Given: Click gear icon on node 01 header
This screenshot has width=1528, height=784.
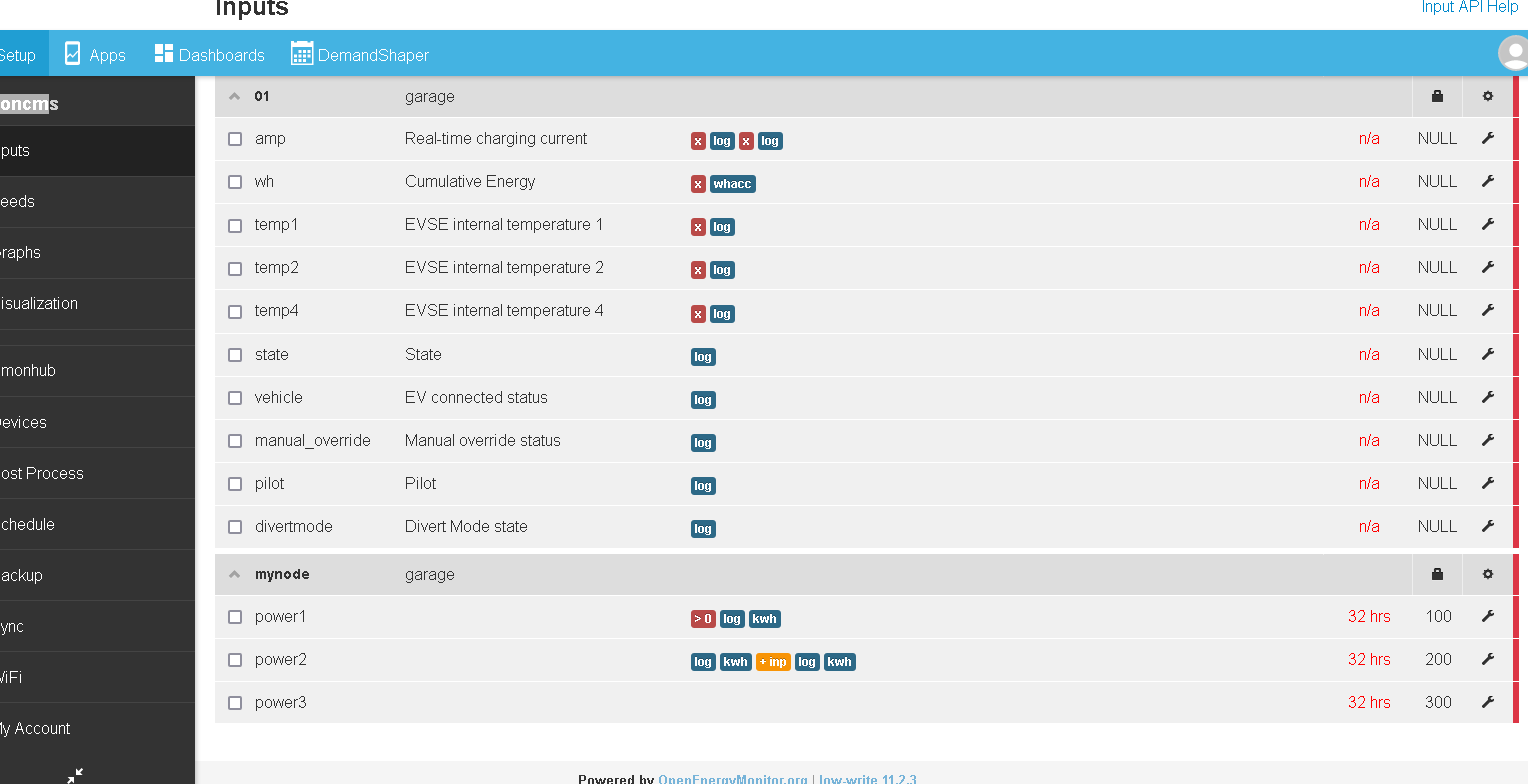Looking at the screenshot, I should [x=1488, y=97].
